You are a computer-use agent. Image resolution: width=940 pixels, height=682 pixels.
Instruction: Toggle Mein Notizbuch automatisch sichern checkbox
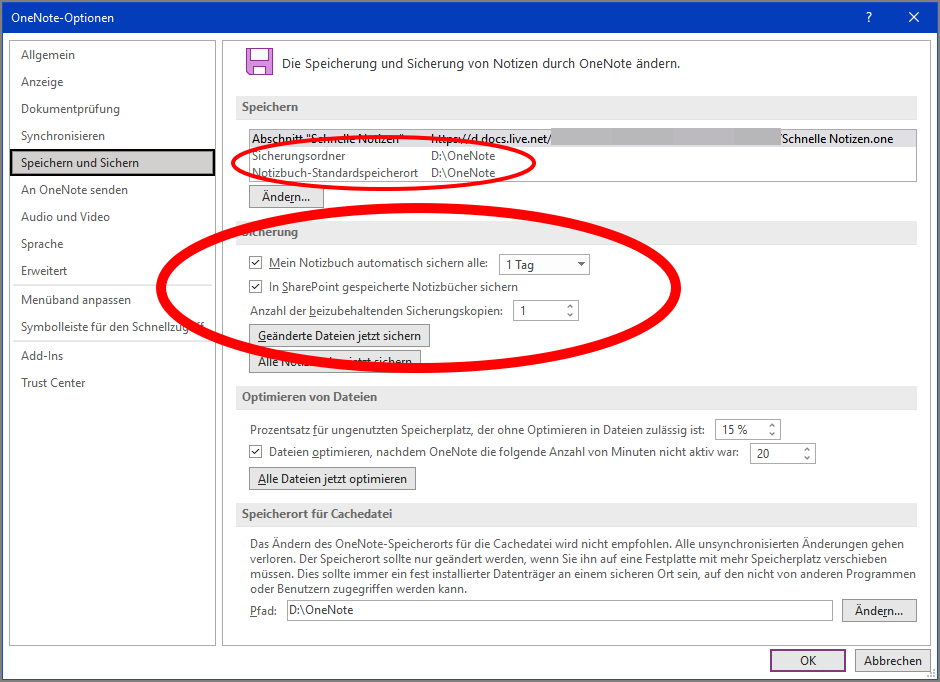pyautogui.click(x=255, y=262)
